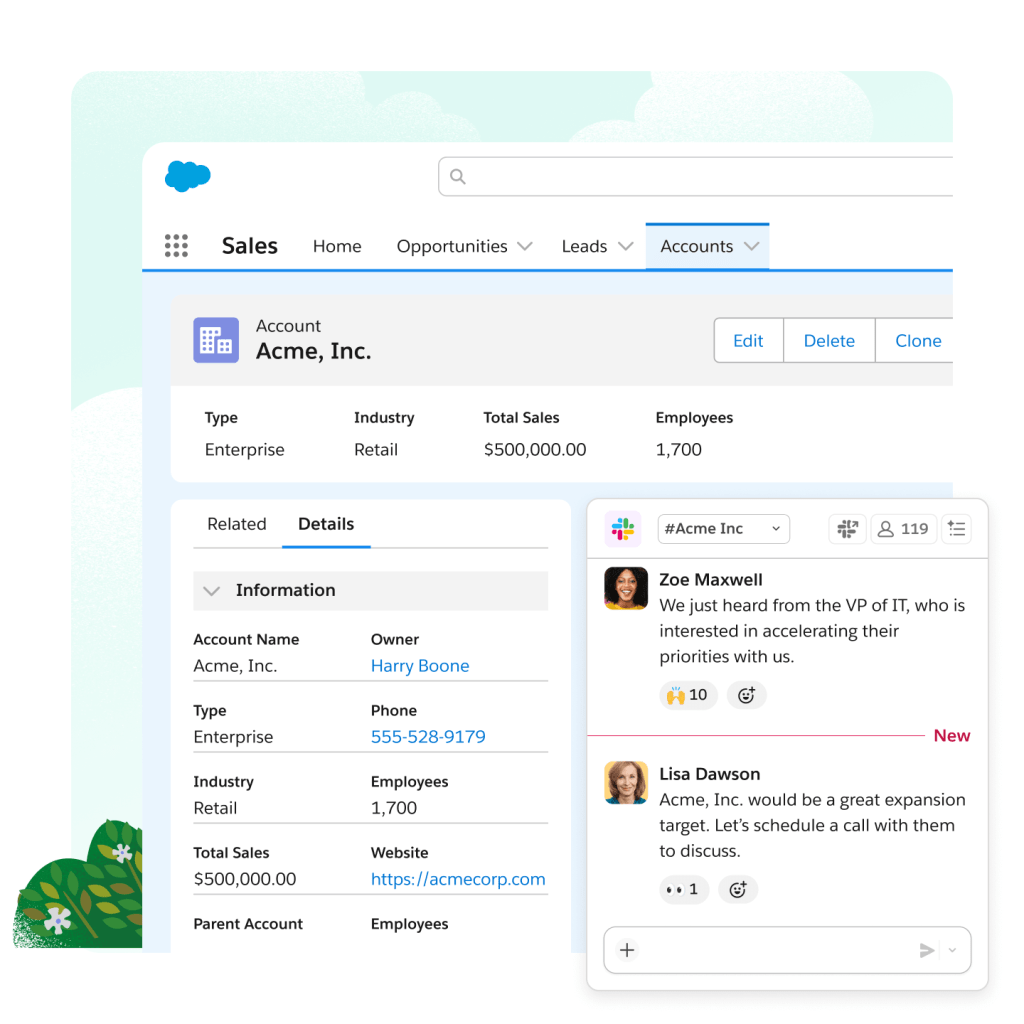
Task: Click Lisa Dawson's name
Action: coord(709,774)
